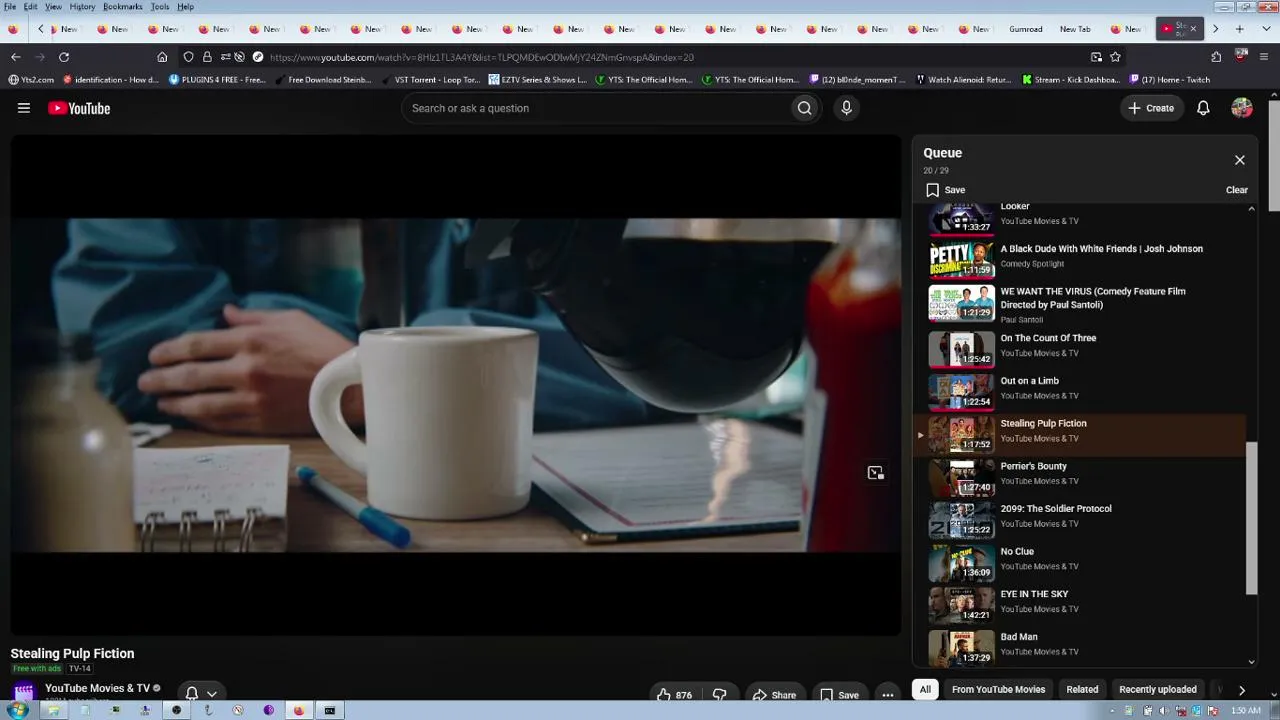Image resolution: width=1280 pixels, height=720 pixels.
Task: Open the browser extensions puzzle icon
Action: click(x=1216, y=57)
